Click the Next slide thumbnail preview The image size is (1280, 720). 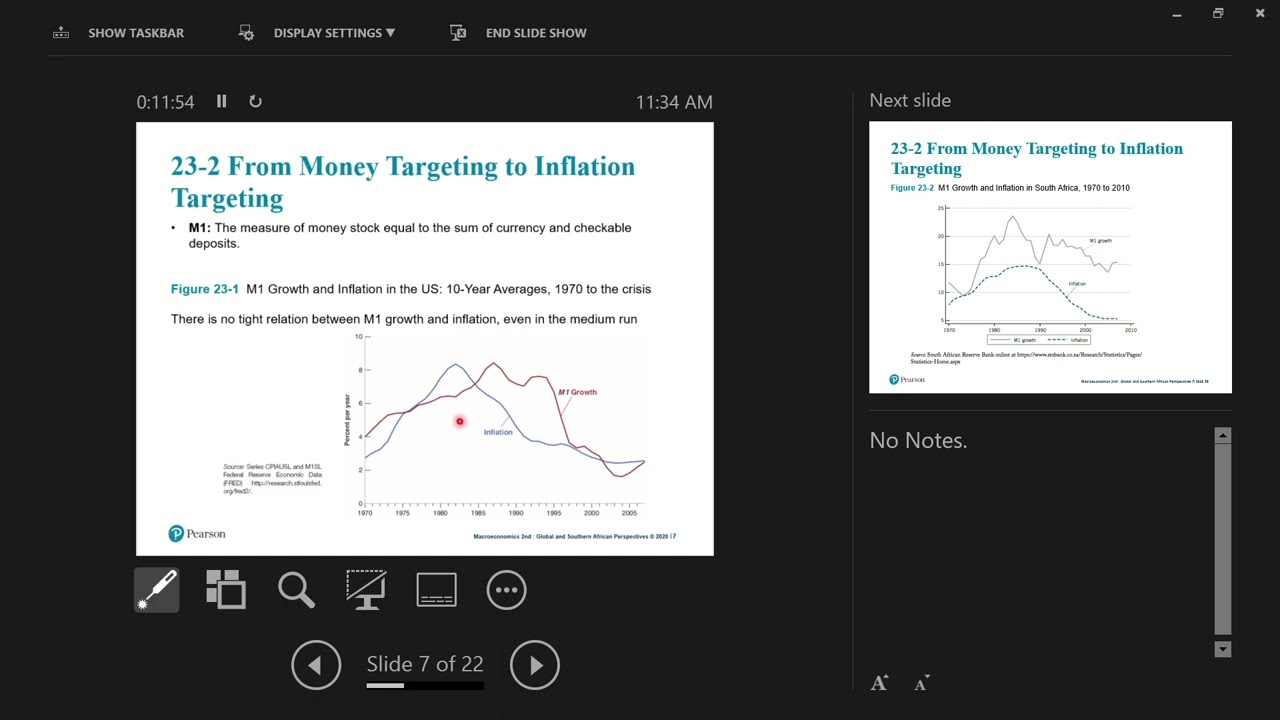tap(1050, 257)
